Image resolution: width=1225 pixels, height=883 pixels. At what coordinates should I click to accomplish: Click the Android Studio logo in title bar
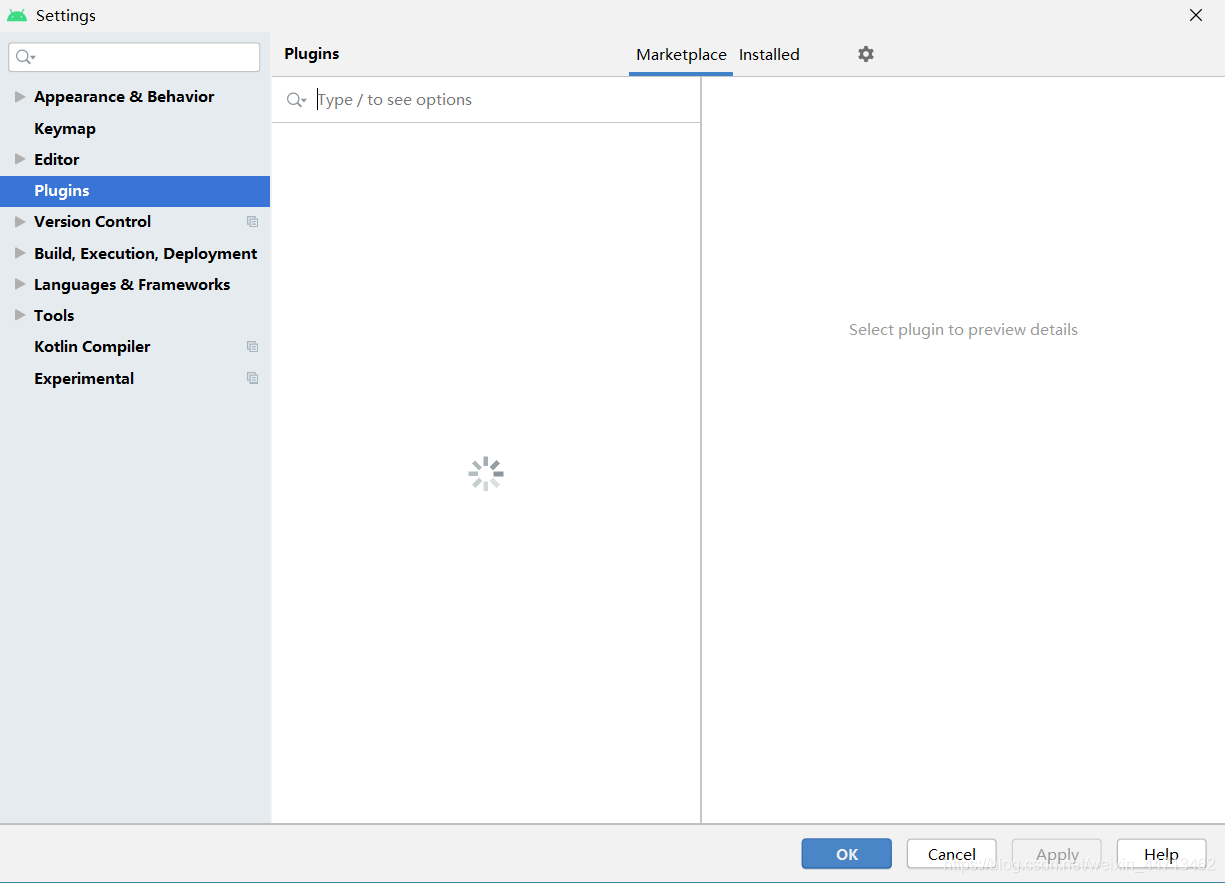17,16
